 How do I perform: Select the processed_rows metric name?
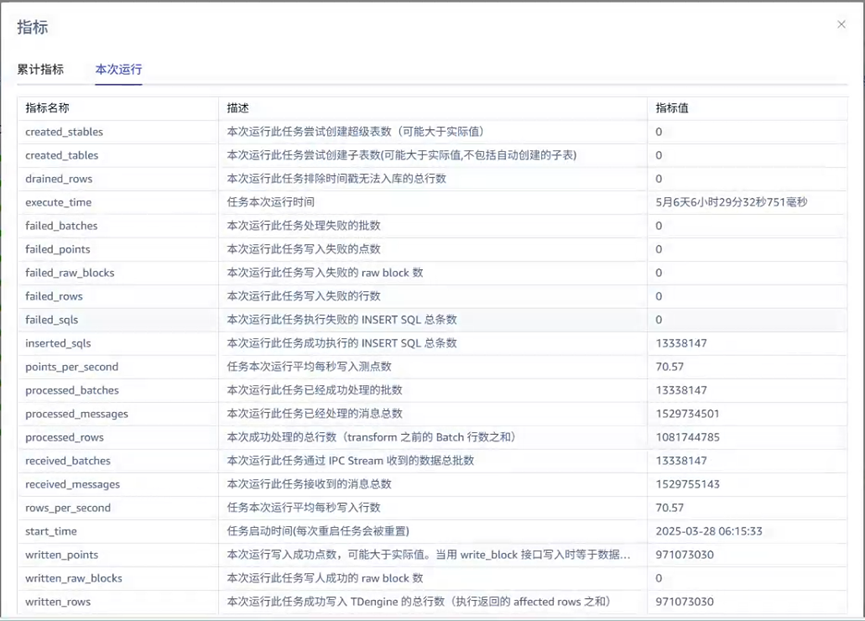[64, 437]
